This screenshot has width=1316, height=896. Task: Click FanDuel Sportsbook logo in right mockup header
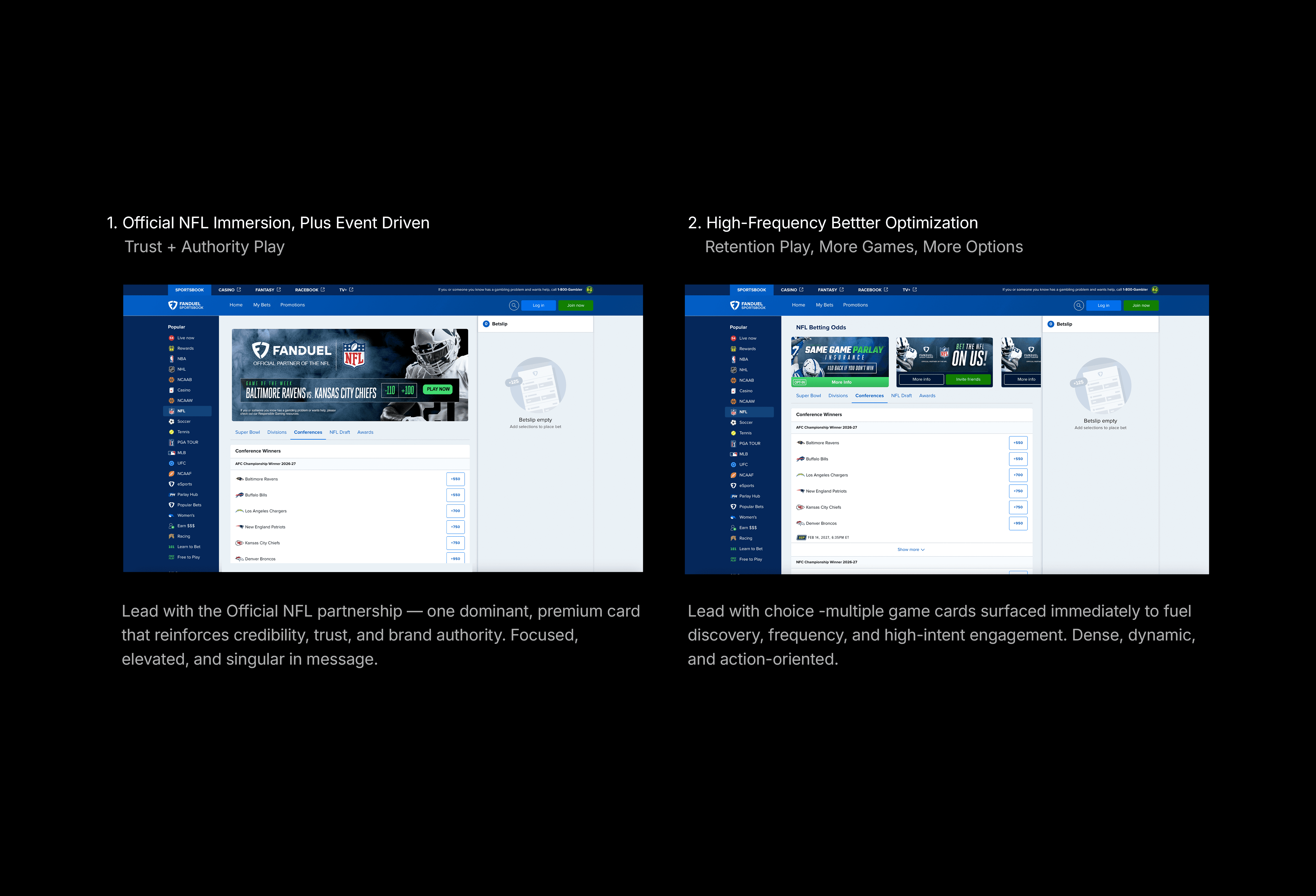(747, 306)
